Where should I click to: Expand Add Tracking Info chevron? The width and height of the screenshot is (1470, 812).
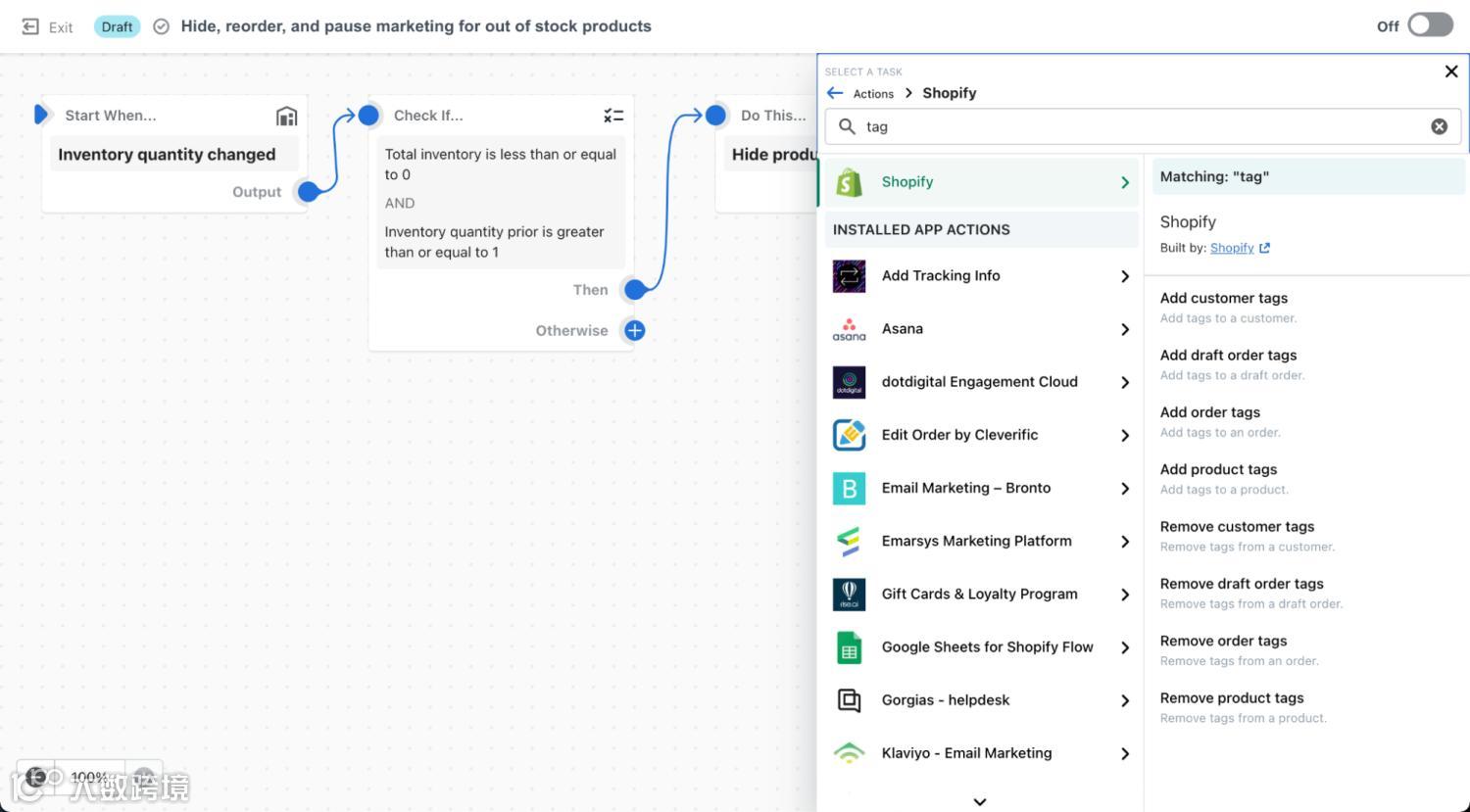coord(1125,276)
